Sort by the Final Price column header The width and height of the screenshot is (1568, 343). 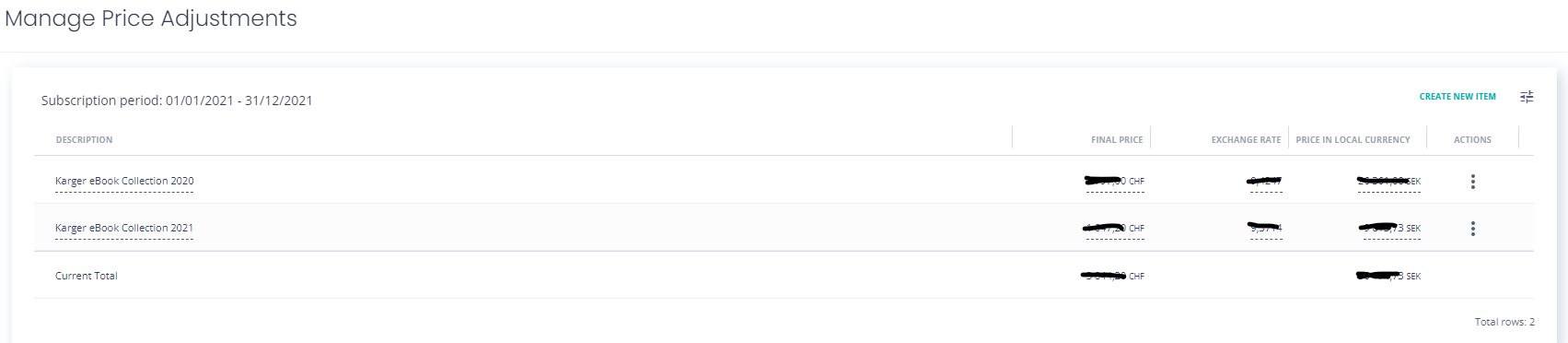(1117, 140)
